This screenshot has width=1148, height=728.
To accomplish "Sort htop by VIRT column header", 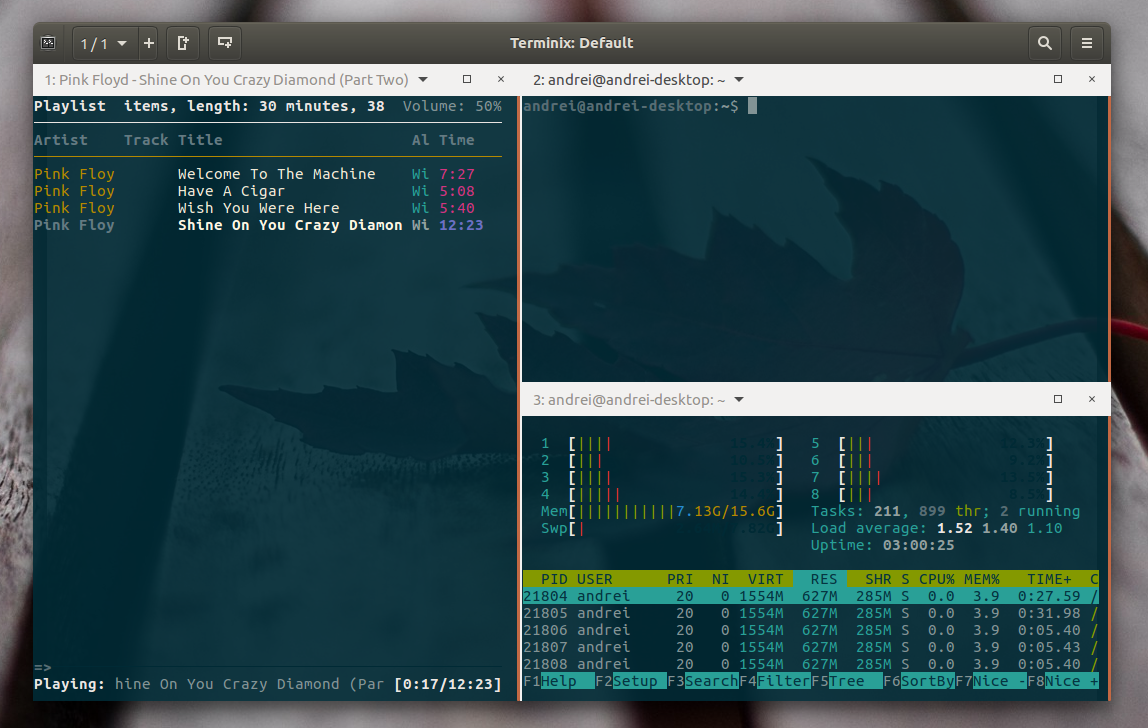I will [x=765, y=579].
